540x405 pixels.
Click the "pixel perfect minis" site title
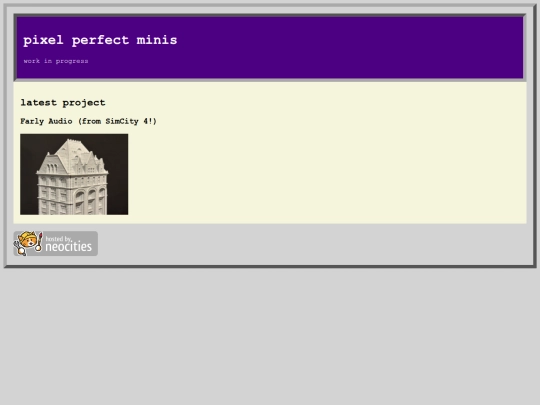100,40
